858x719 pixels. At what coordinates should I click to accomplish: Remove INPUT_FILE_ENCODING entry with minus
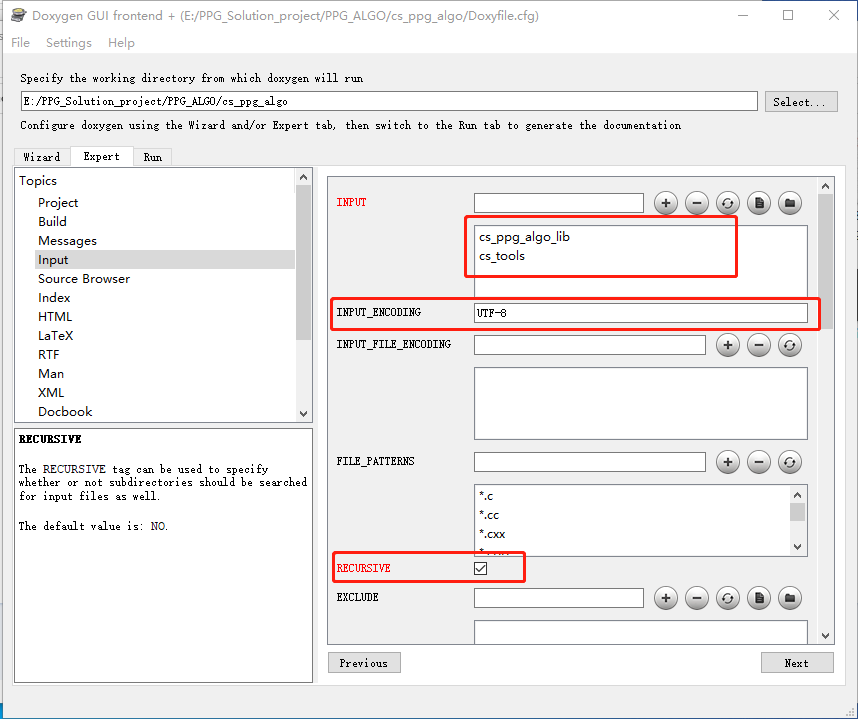tap(758, 345)
